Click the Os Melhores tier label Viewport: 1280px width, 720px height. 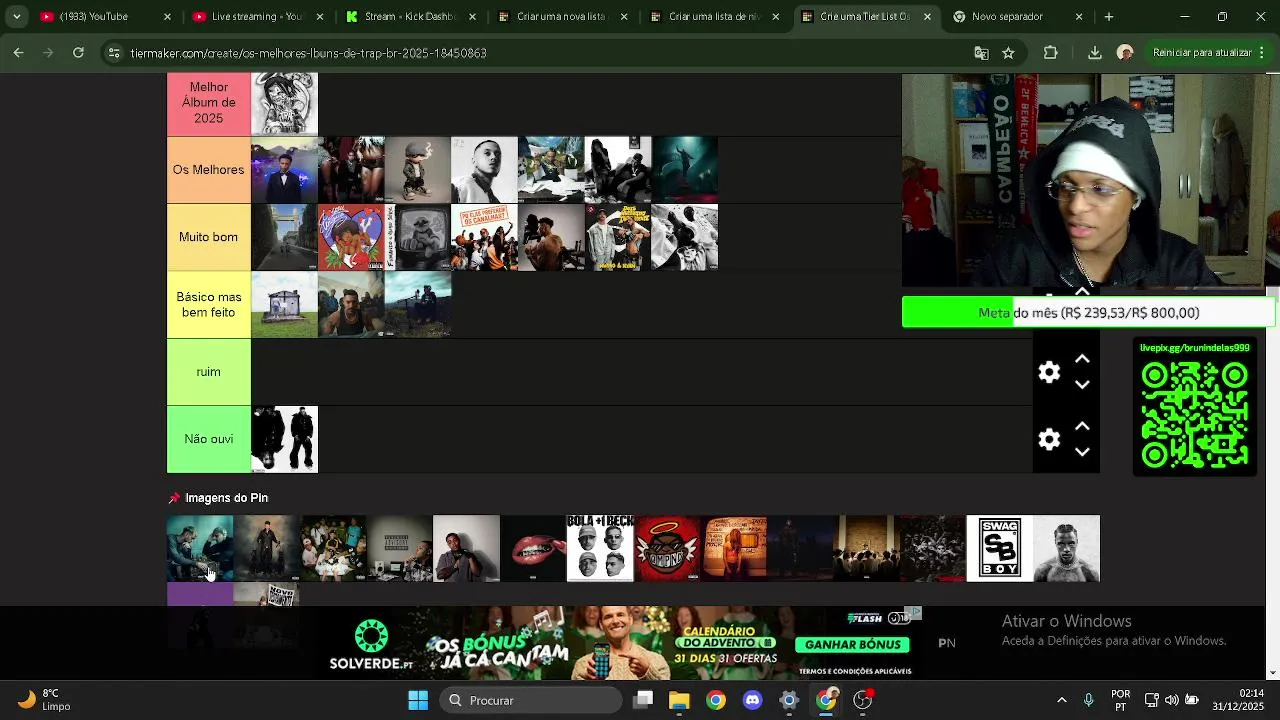209,170
